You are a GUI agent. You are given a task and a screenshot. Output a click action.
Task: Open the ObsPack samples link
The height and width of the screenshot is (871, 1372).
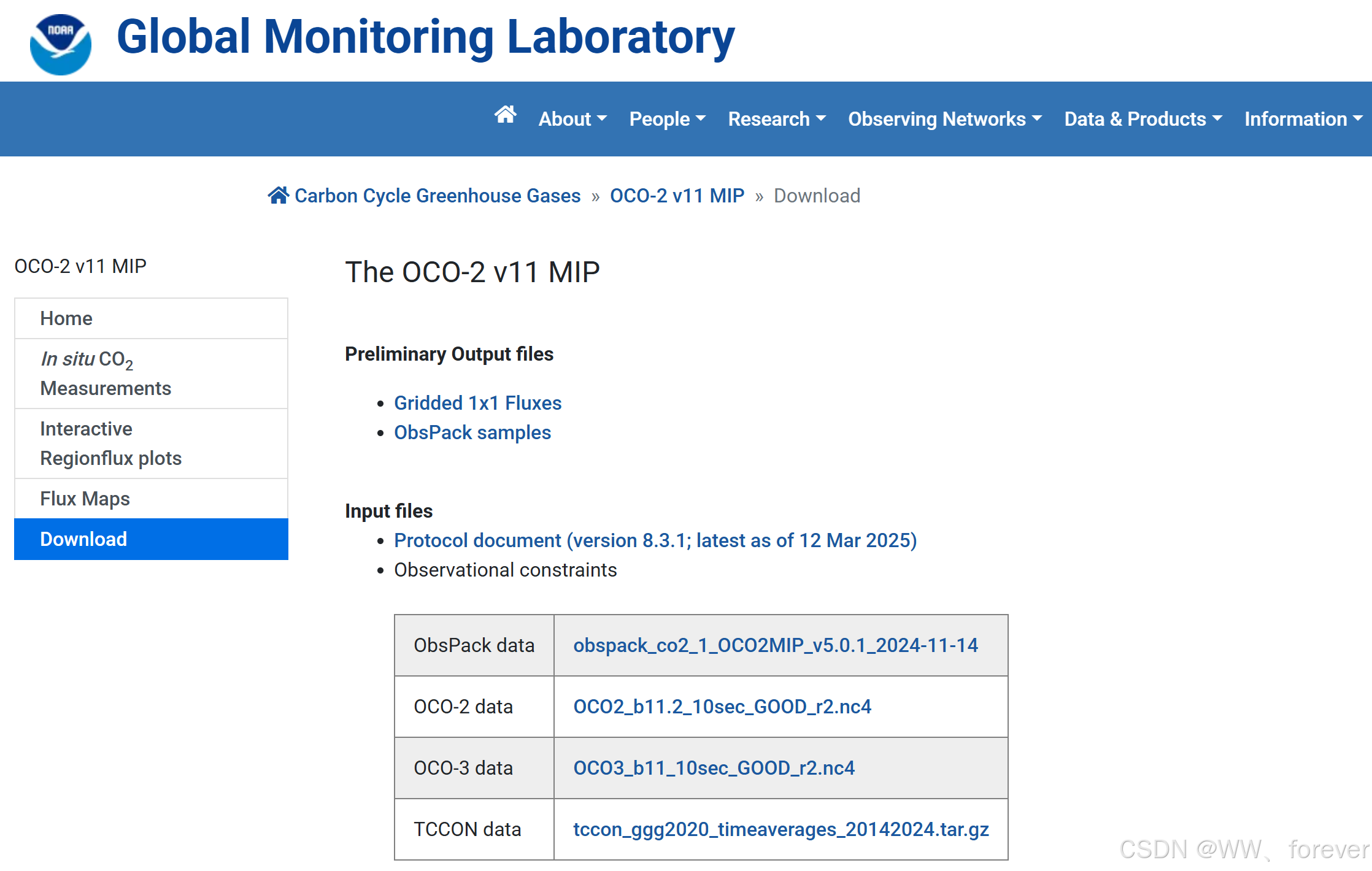click(x=472, y=432)
